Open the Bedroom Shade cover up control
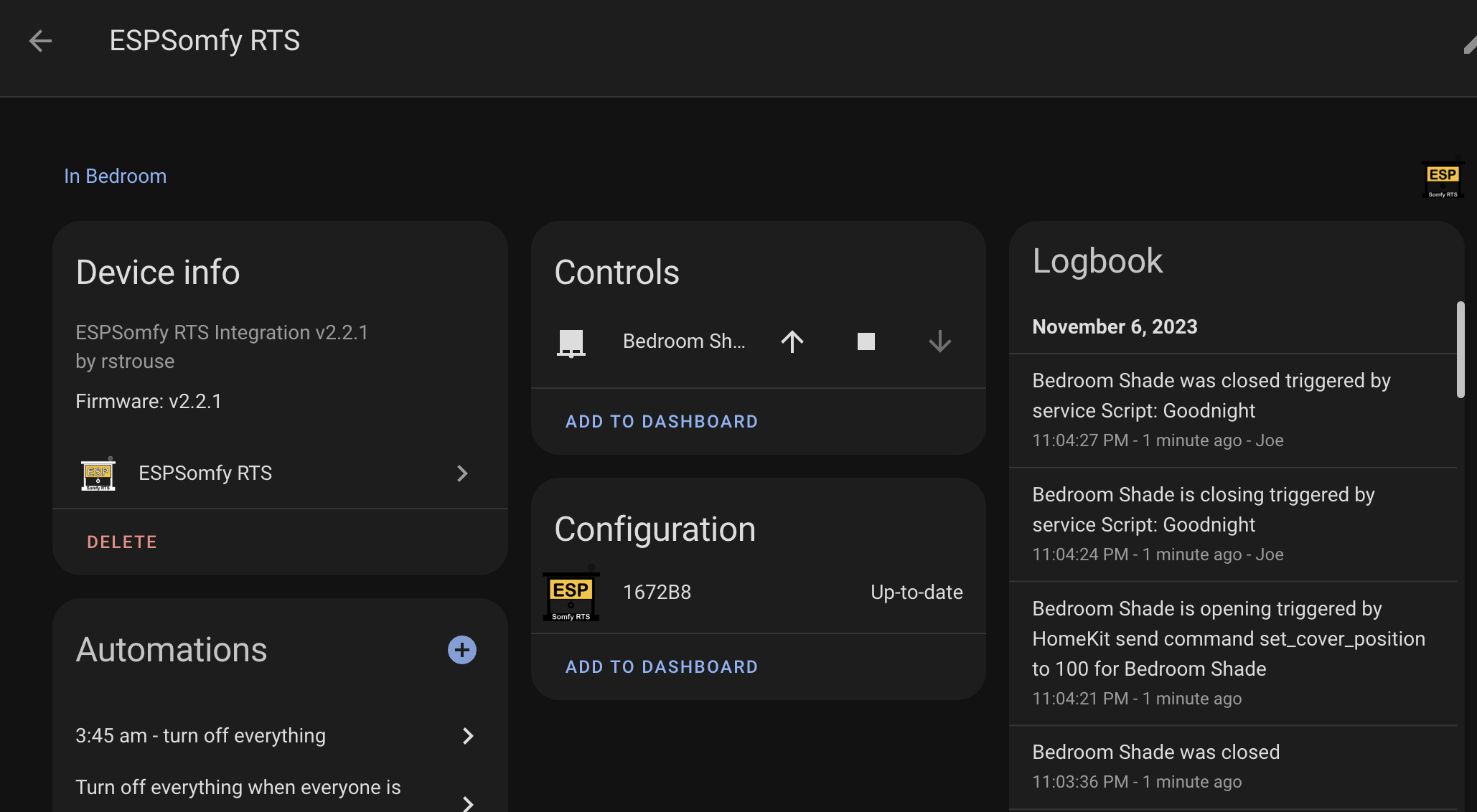Viewport: 1477px width, 812px height. click(x=792, y=341)
